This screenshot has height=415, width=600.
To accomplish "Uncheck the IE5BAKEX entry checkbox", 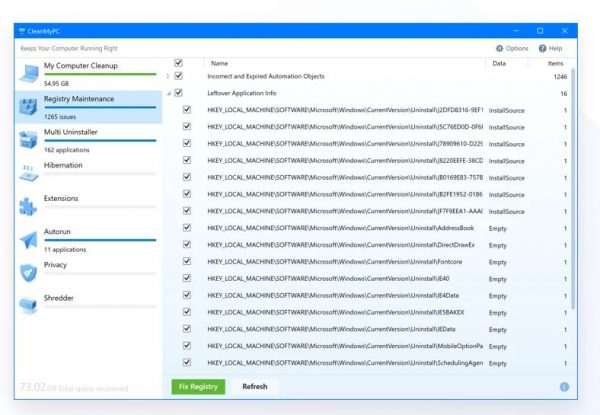I will click(187, 312).
